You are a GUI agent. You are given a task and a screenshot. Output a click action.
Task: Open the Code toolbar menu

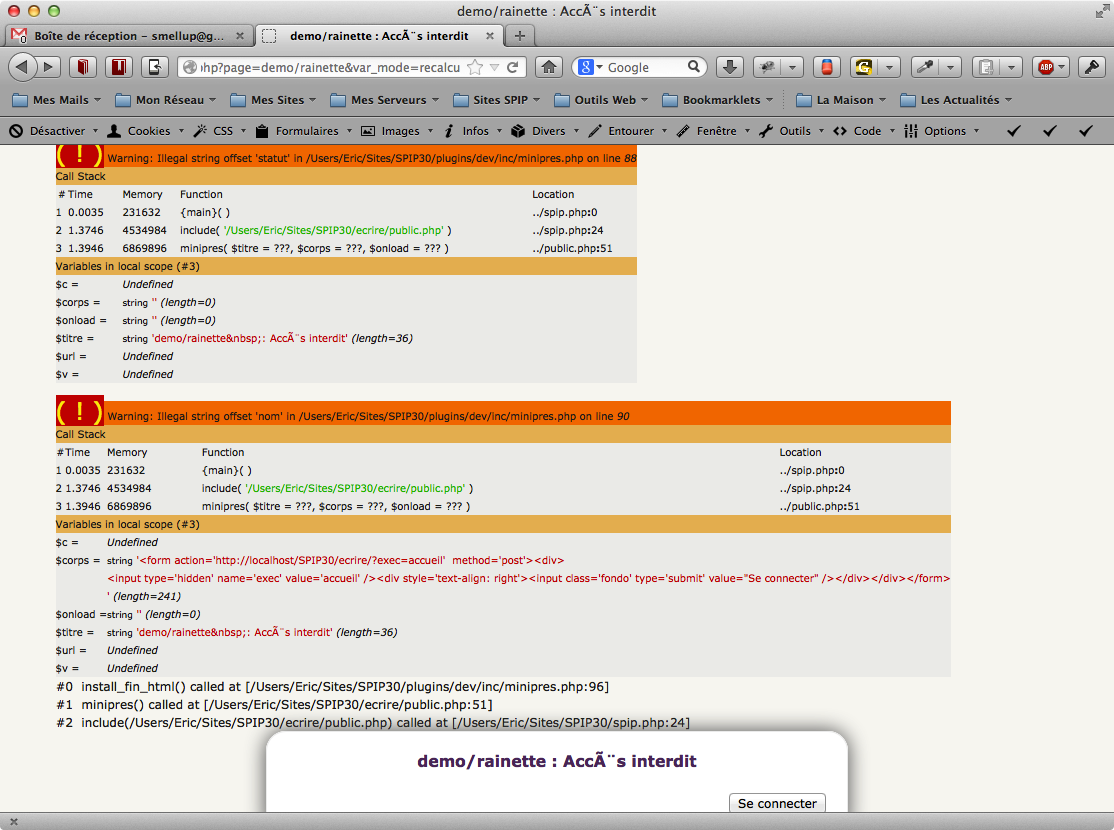coord(864,131)
